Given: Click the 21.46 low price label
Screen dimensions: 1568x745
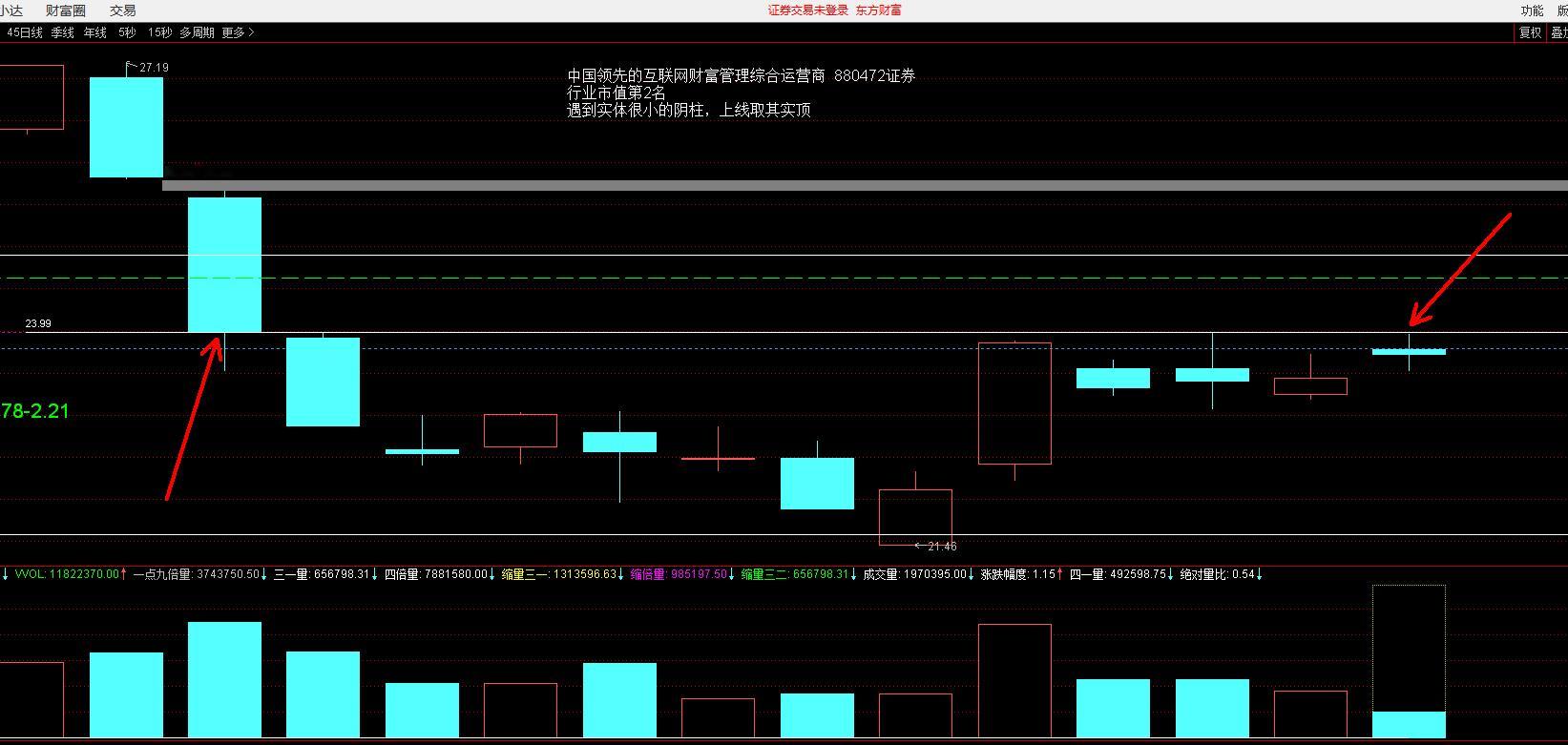Looking at the screenshot, I should coord(941,547).
